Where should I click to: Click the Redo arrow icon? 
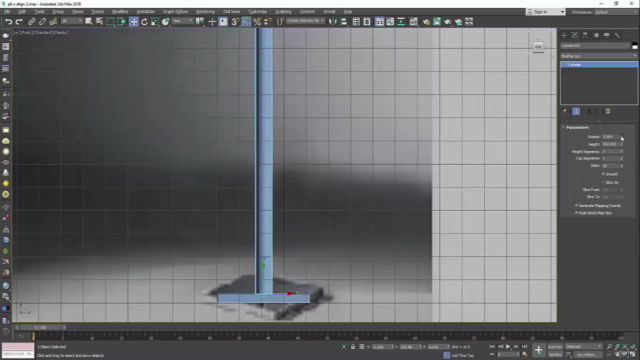(x=19, y=22)
